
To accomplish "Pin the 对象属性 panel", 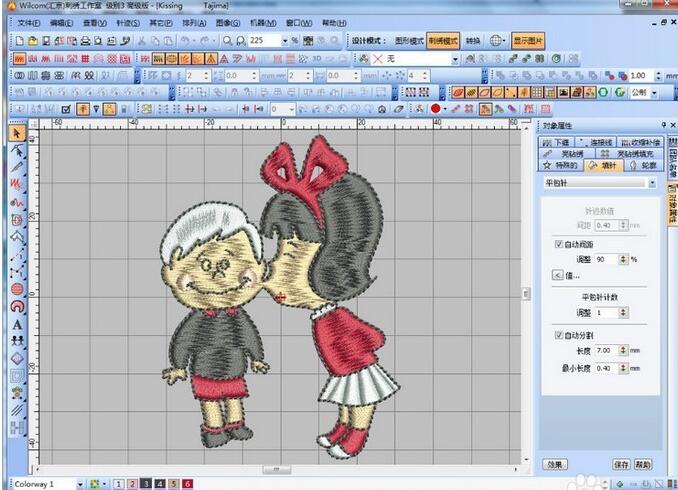I will [x=664, y=125].
